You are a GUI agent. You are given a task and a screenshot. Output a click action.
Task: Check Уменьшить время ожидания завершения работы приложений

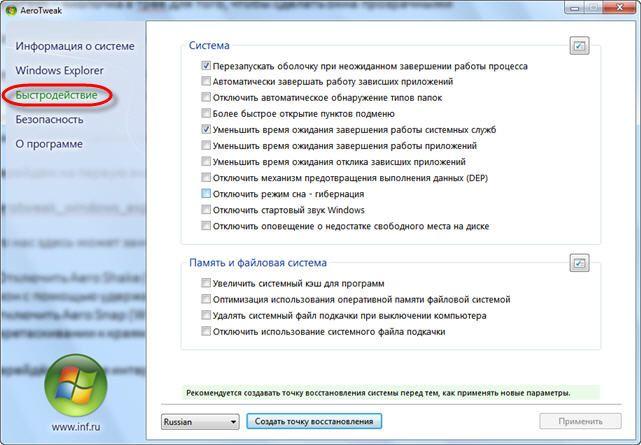click(x=206, y=145)
